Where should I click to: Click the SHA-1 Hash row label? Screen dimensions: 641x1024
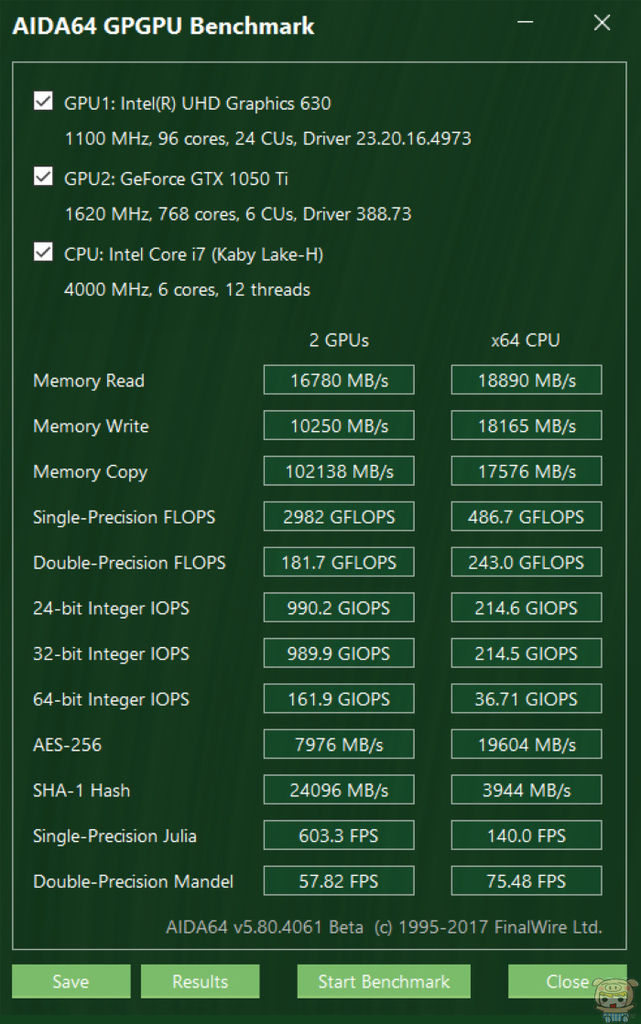coord(82,791)
